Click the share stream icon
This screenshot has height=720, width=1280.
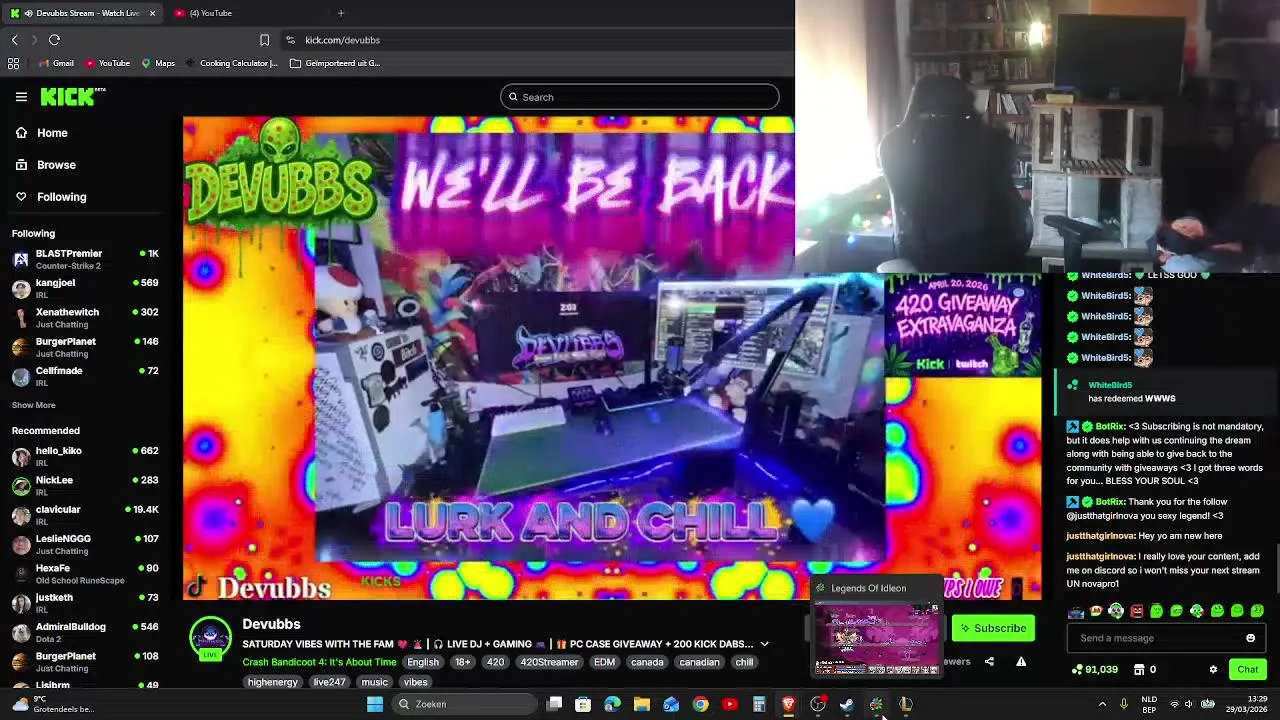(989, 661)
